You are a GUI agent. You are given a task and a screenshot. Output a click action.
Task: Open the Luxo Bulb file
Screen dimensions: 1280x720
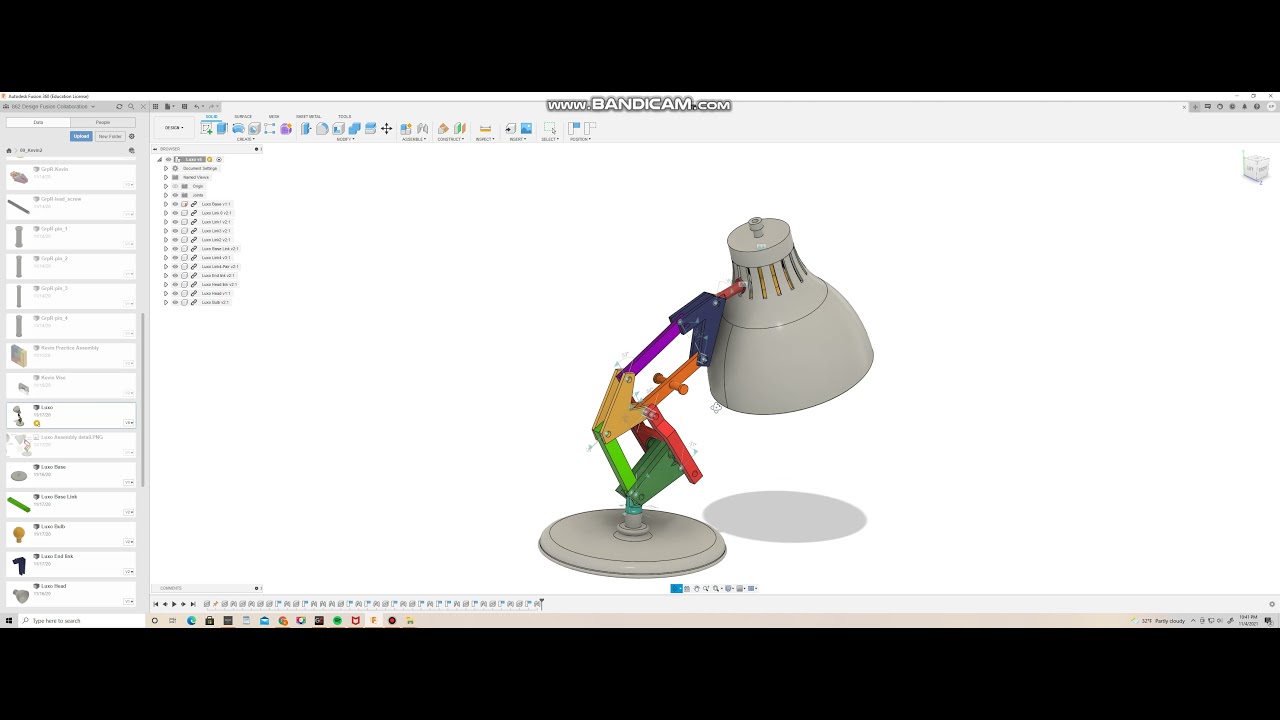coord(71,534)
